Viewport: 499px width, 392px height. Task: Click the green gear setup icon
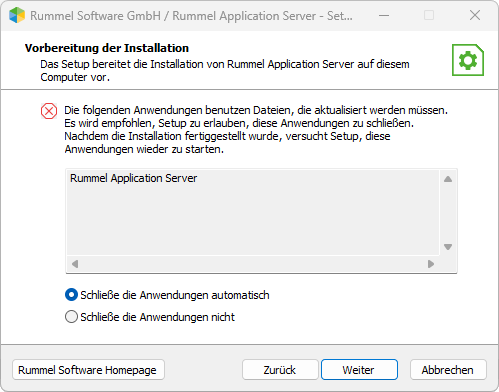point(468,60)
